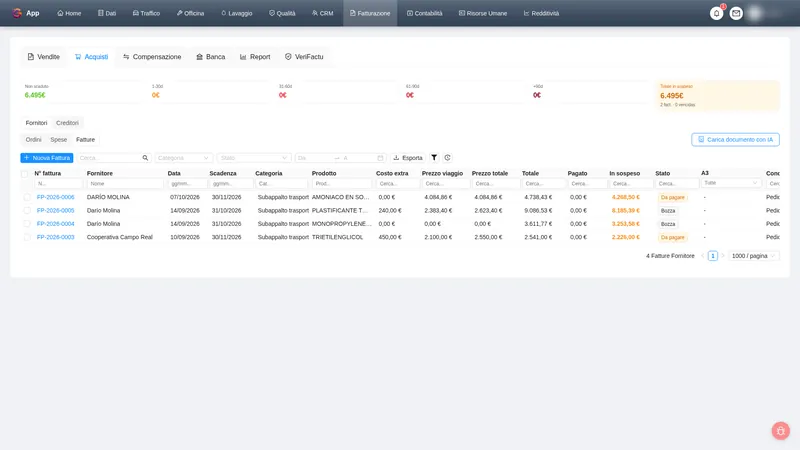Check the FP-2026-0004 row checkbox
The width and height of the screenshot is (800, 450).
tap(27, 223)
